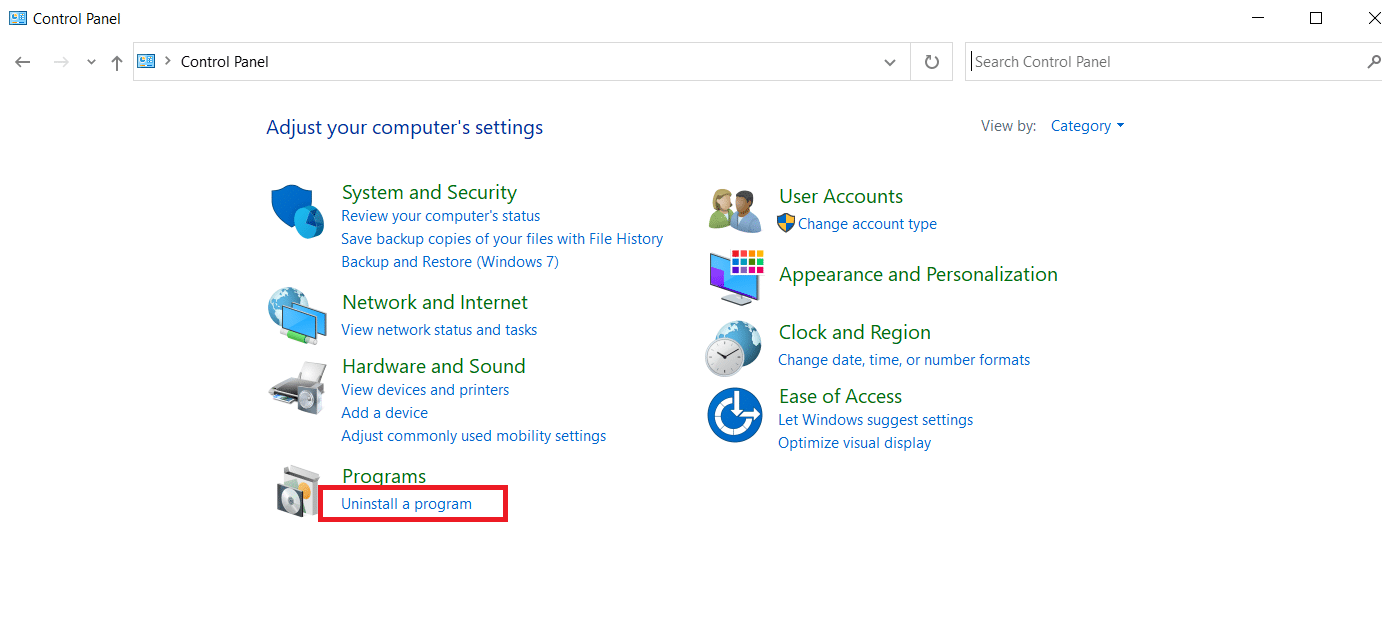The image size is (1382, 634).
Task: Click the search magnifier icon
Action: (x=1373, y=62)
